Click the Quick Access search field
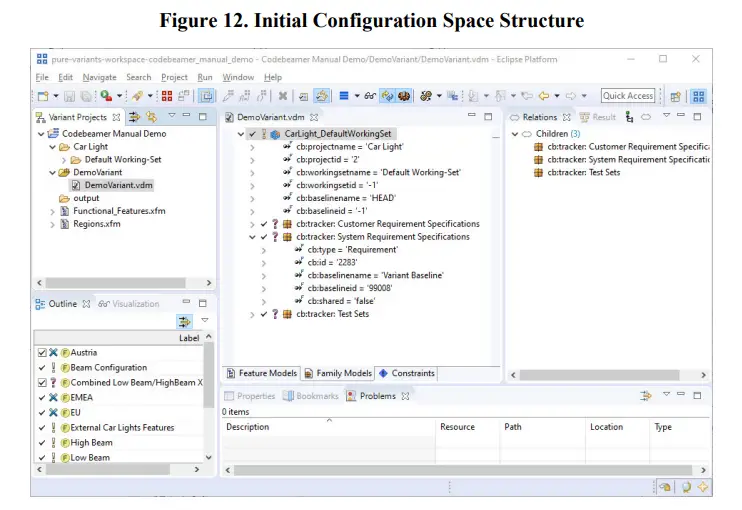 [627, 96]
